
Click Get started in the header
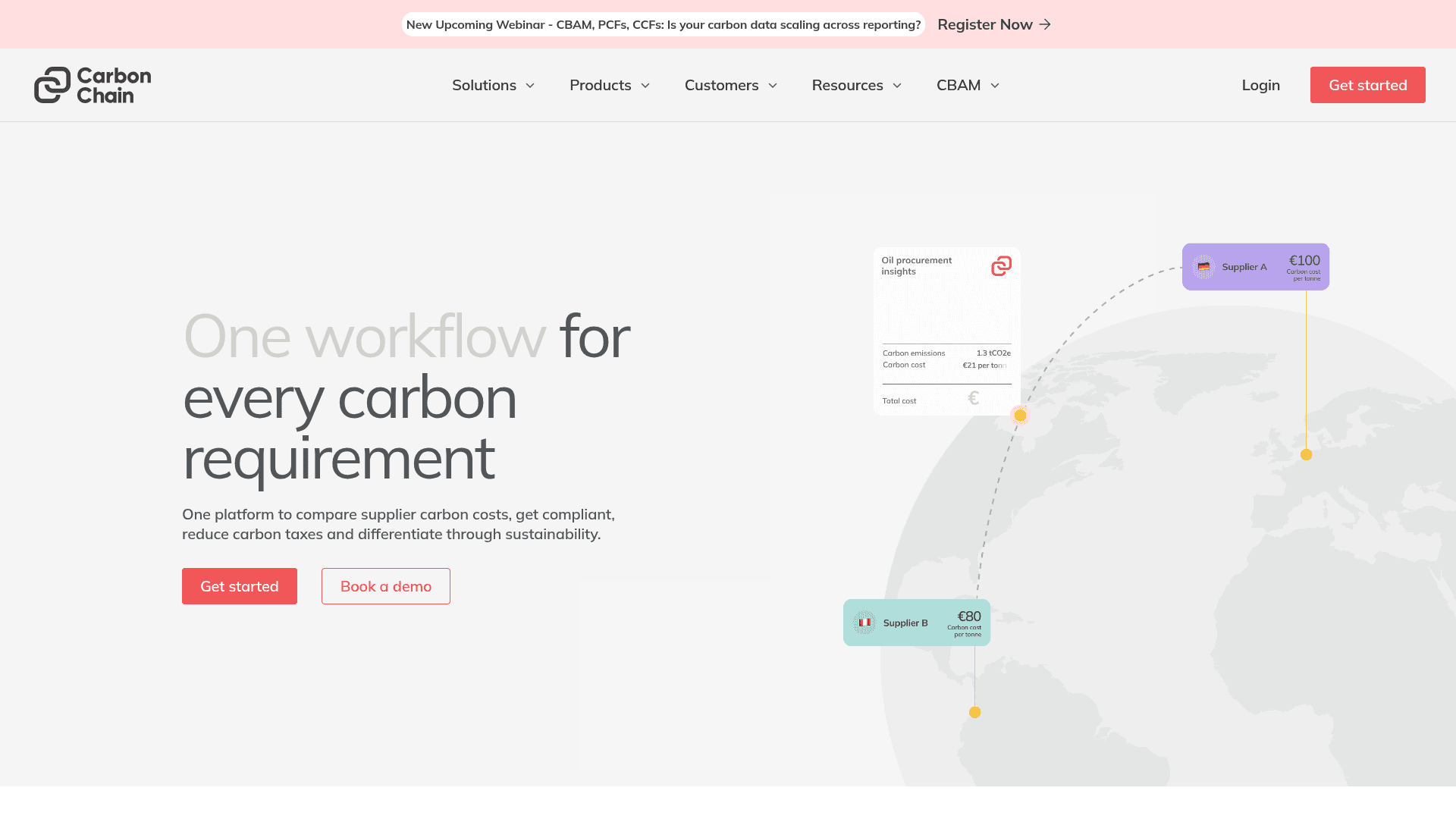[x=1368, y=85]
